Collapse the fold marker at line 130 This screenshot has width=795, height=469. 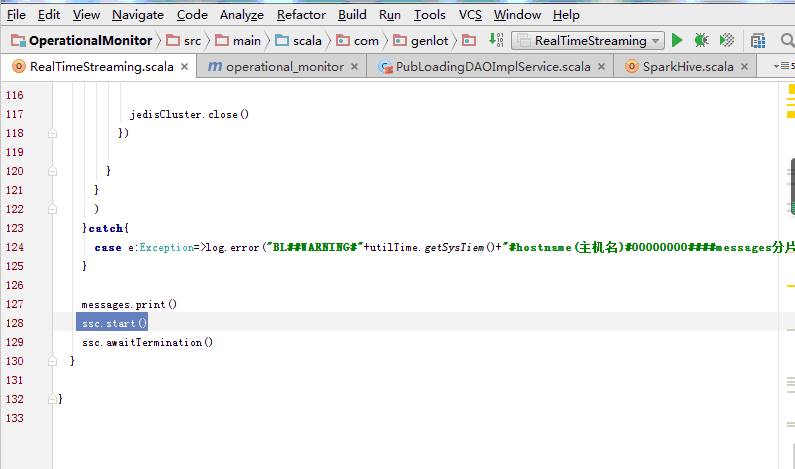(x=52, y=361)
